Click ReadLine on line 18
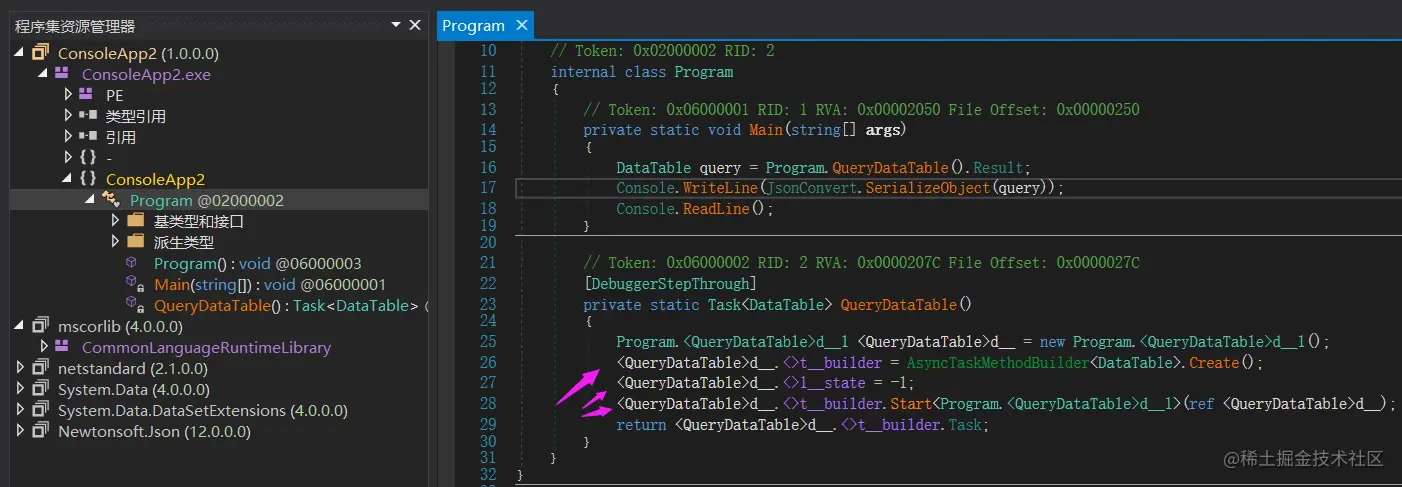 pyautogui.click(x=715, y=209)
